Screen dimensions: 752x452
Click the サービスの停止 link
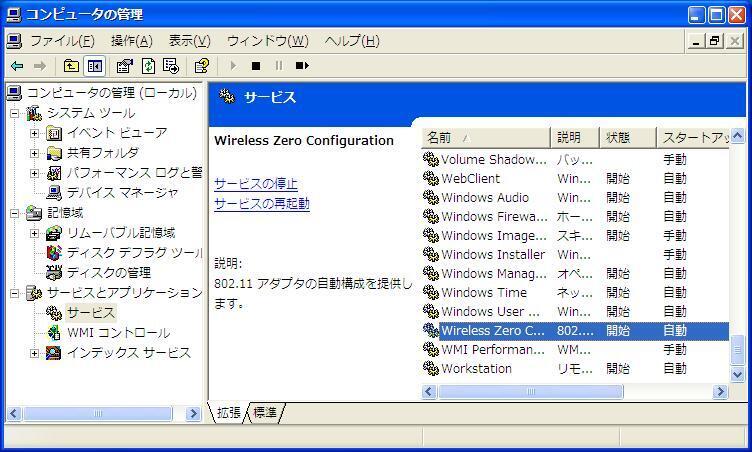(x=255, y=184)
